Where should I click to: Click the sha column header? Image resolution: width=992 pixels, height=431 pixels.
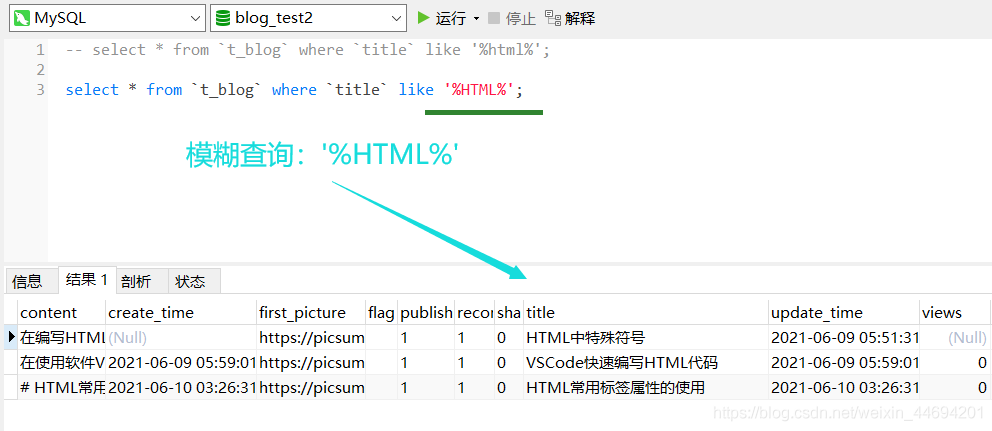(509, 313)
